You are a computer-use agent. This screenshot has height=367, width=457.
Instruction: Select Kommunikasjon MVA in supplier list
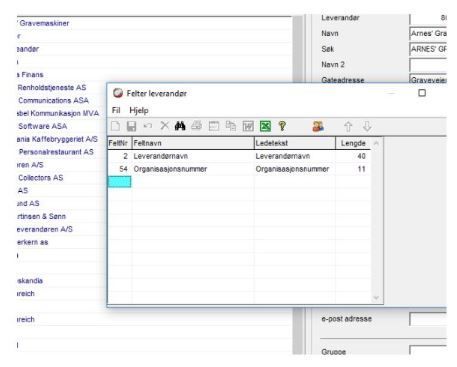(x=58, y=113)
